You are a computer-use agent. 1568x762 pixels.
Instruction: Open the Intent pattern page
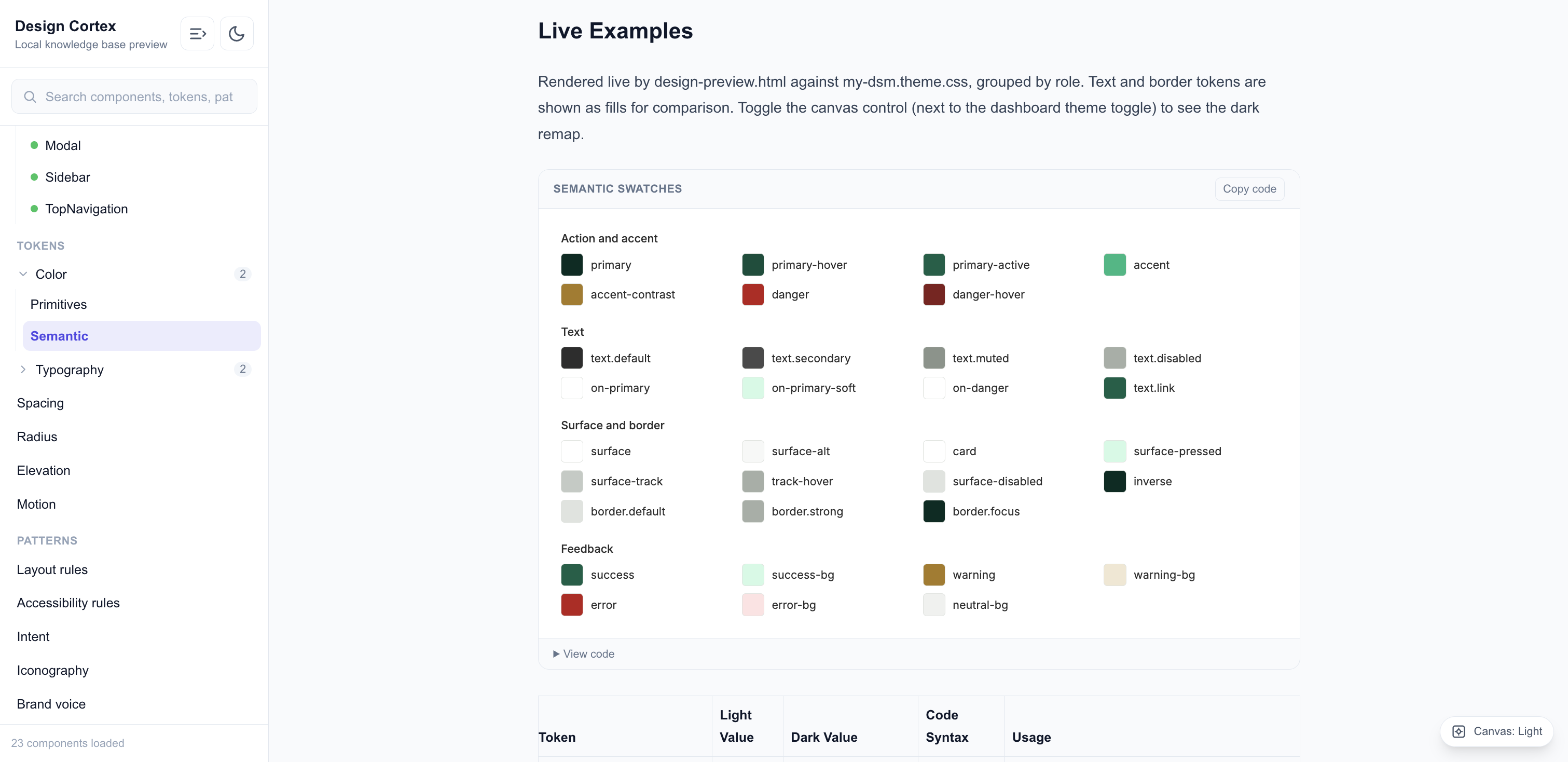click(34, 637)
